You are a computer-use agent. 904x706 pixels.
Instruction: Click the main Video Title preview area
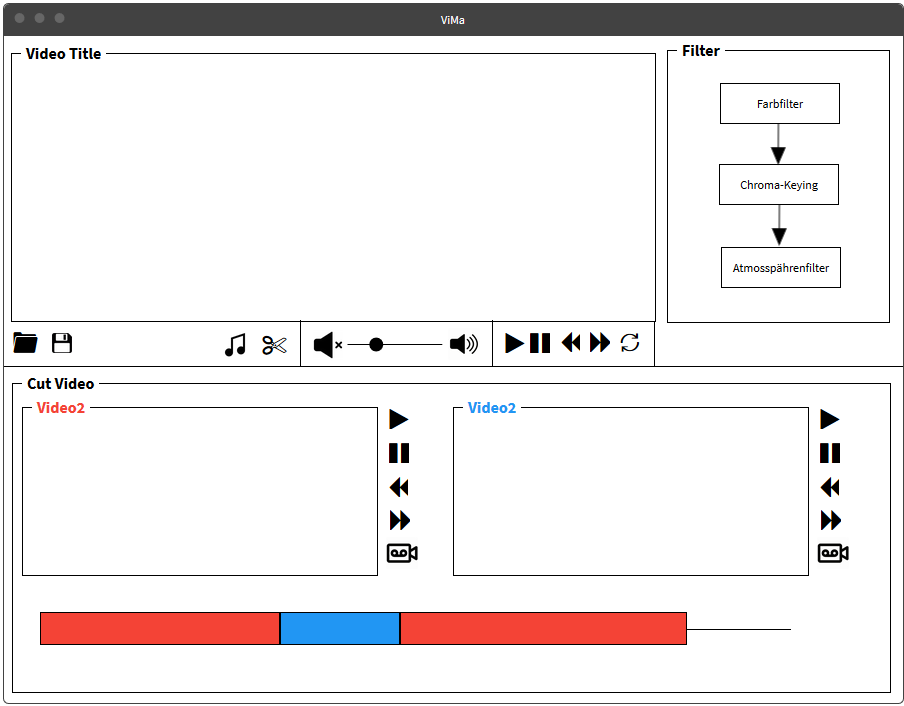pyautogui.click(x=333, y=188)
